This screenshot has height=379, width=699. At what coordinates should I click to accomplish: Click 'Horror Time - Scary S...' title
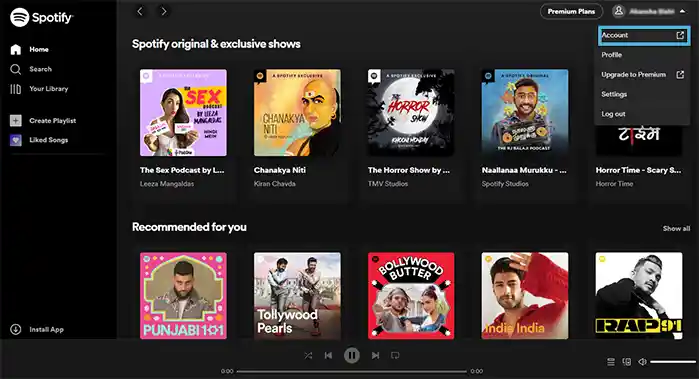[638, 170]
